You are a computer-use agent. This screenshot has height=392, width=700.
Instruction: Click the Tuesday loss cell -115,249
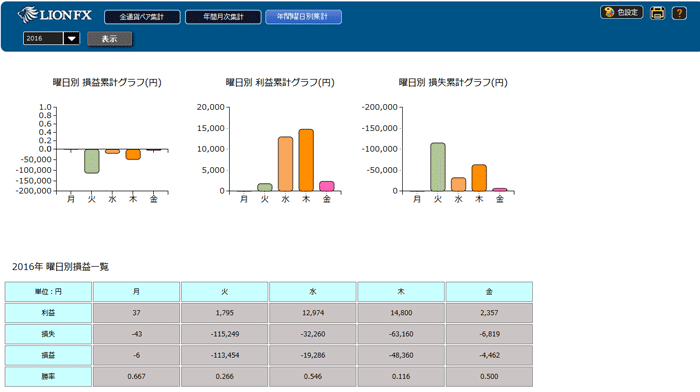(x=225, y=334)
